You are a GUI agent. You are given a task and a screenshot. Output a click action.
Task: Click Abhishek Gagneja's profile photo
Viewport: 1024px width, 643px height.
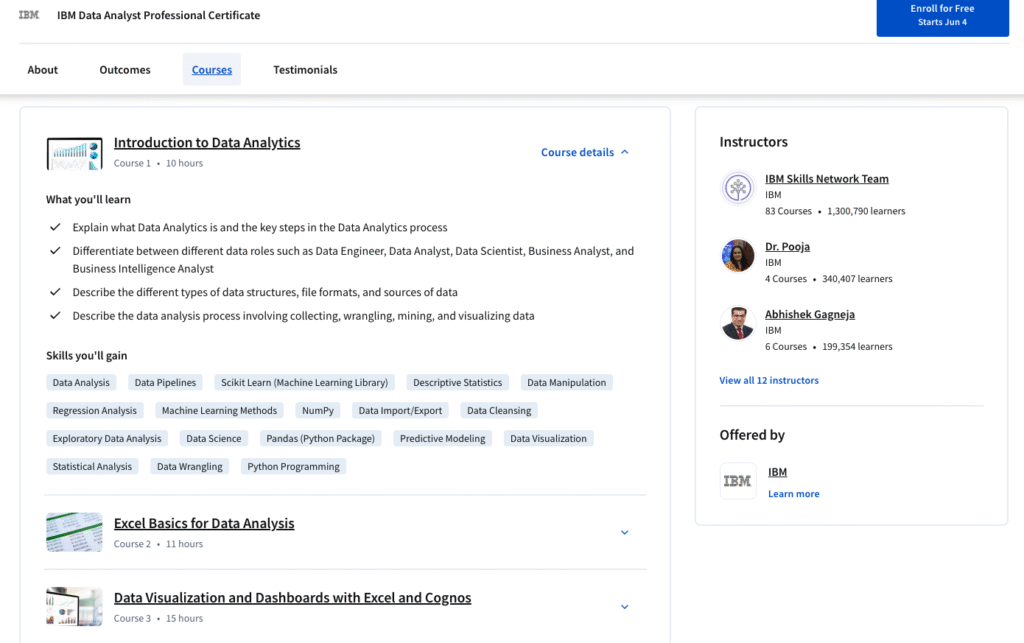(738, 323)
